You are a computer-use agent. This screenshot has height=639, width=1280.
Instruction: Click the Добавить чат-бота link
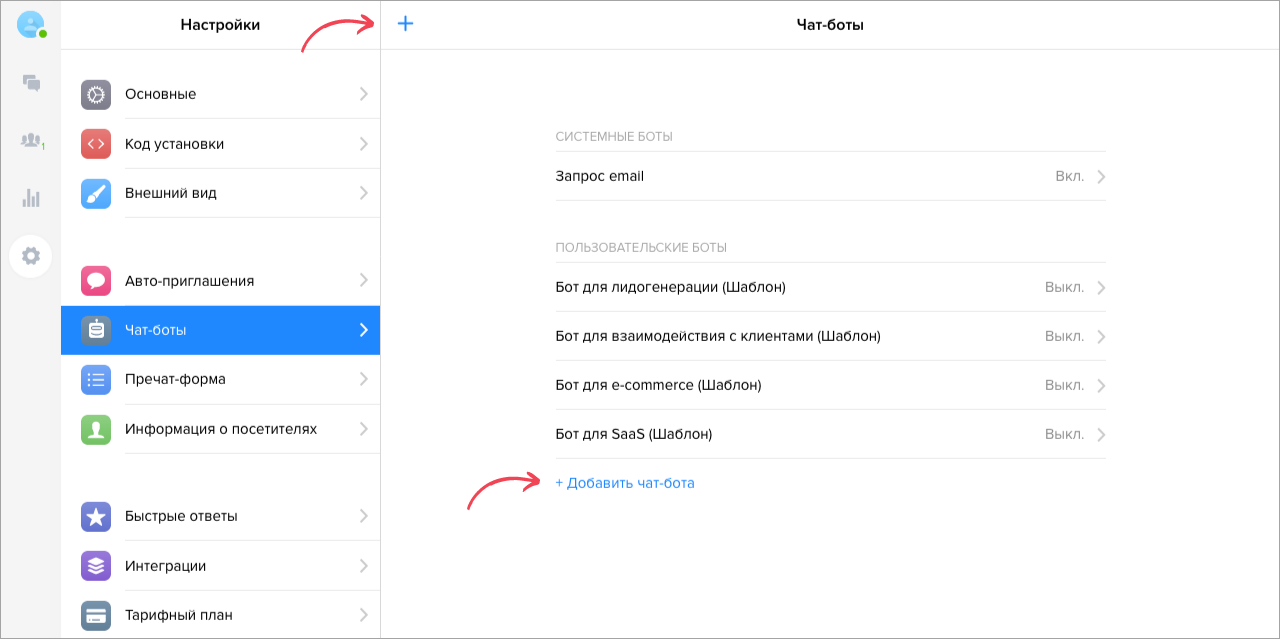pyautogui.click(x=625, y=483)
